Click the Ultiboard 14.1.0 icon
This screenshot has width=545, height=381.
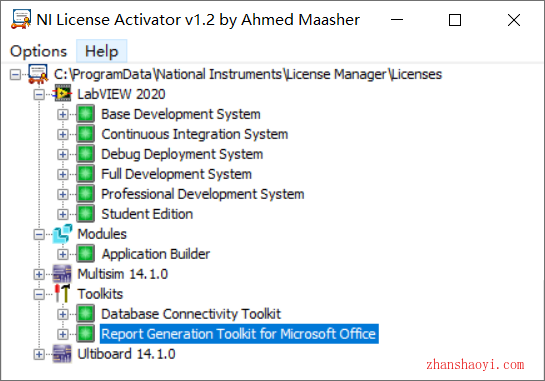(62, 354)
